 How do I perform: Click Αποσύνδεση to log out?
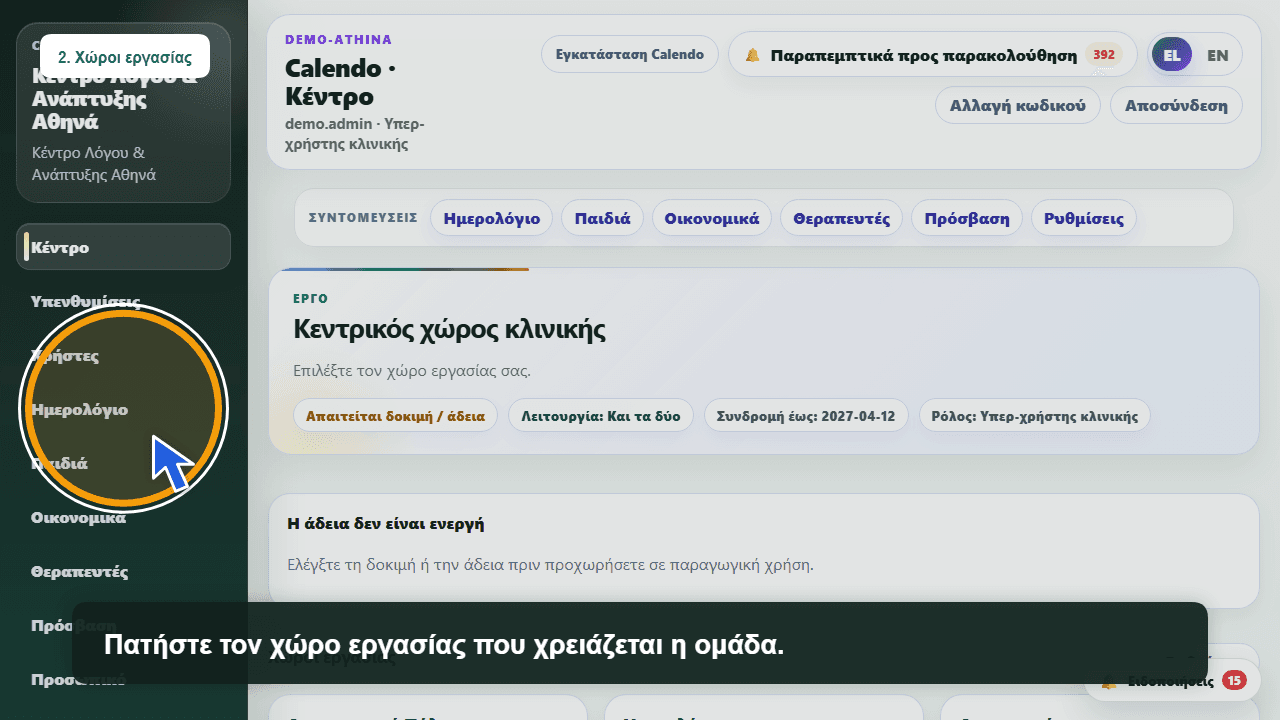coord(1176,105)
